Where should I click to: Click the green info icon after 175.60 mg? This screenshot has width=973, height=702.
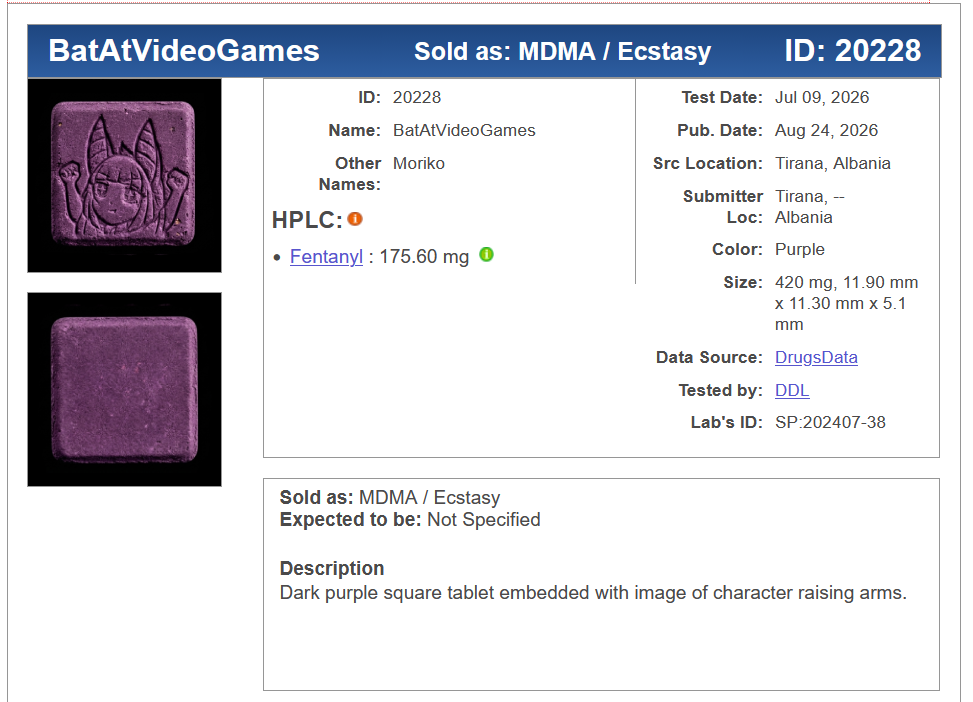pyautogui.click(x=486, y=254)
